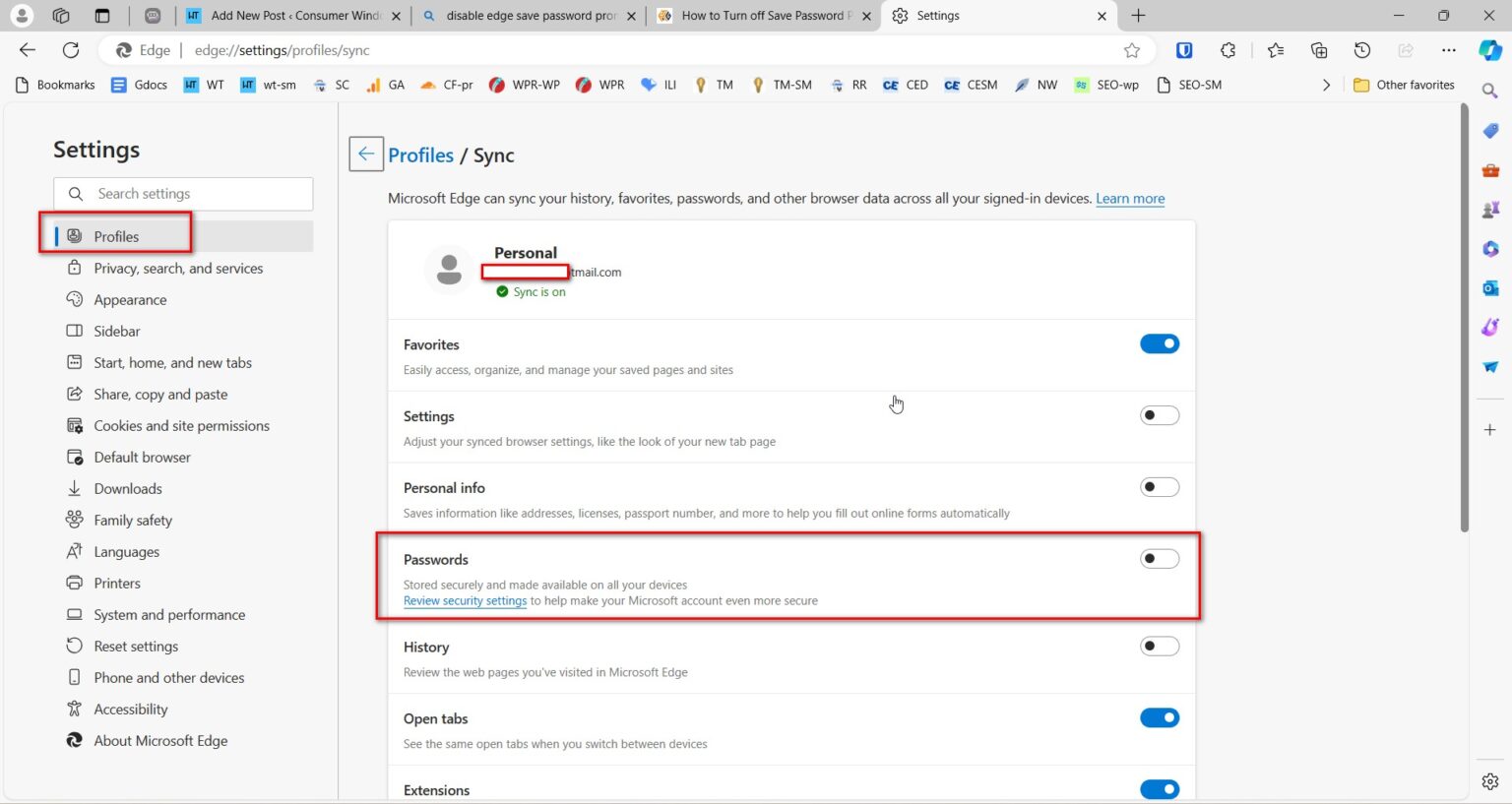Turn on the Passwords sync toggle
Image resolution: width=1512 pixels, height=804 pixels.
click(x=1160, y=558)
